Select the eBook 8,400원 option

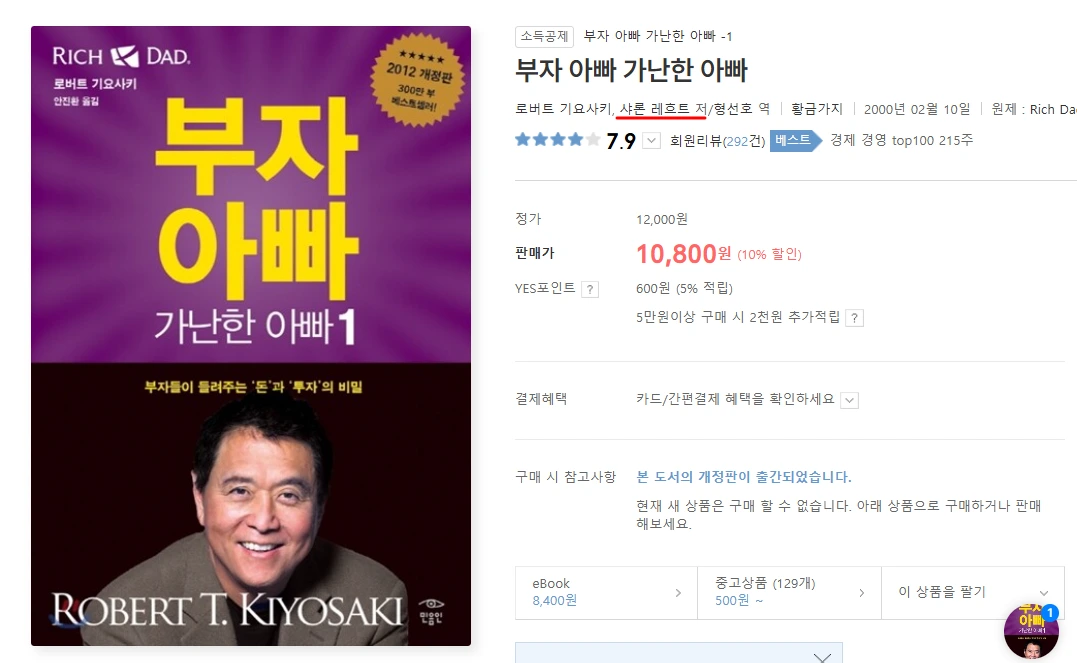(606, 592)
